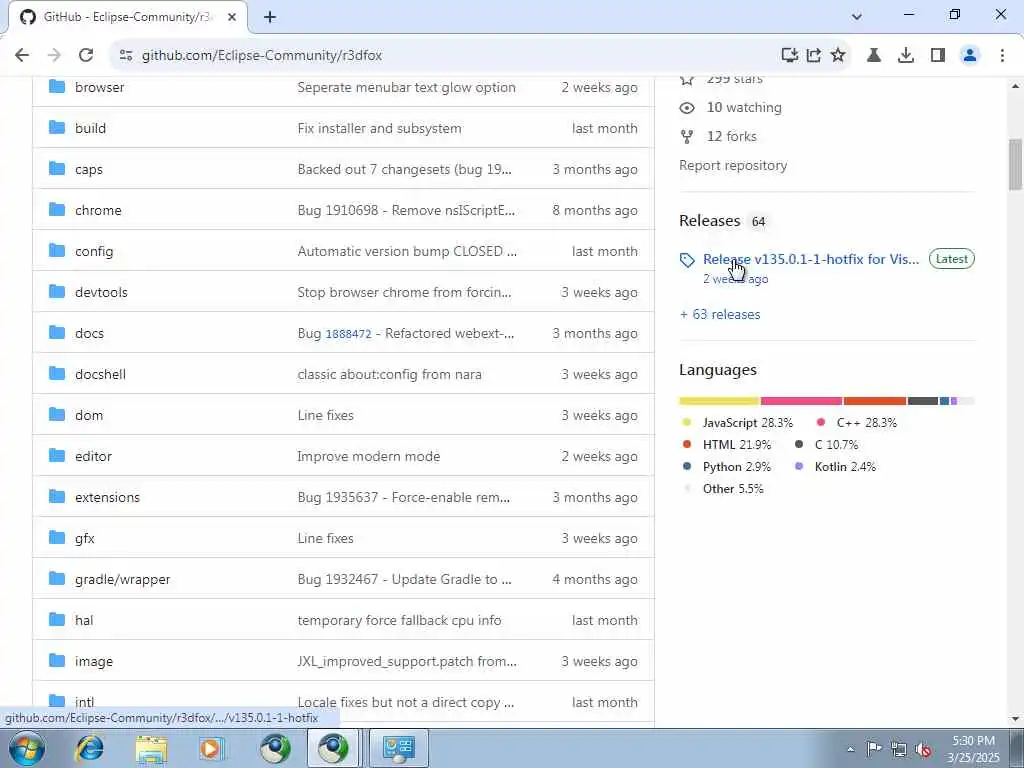Open the gfx folder
Image resolution: width=1024 pixels, height=768 pixels.
85,539
